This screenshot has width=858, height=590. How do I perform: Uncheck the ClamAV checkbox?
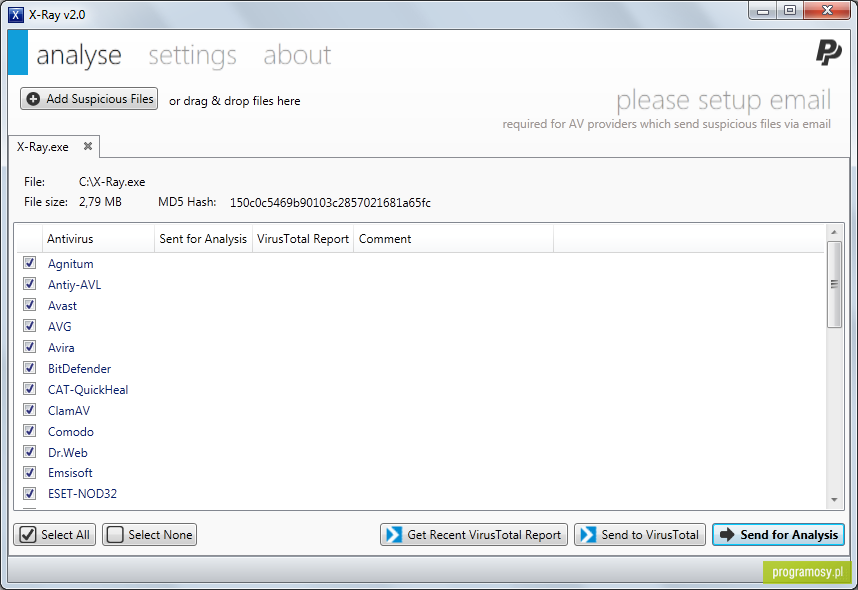click(30, 410)
